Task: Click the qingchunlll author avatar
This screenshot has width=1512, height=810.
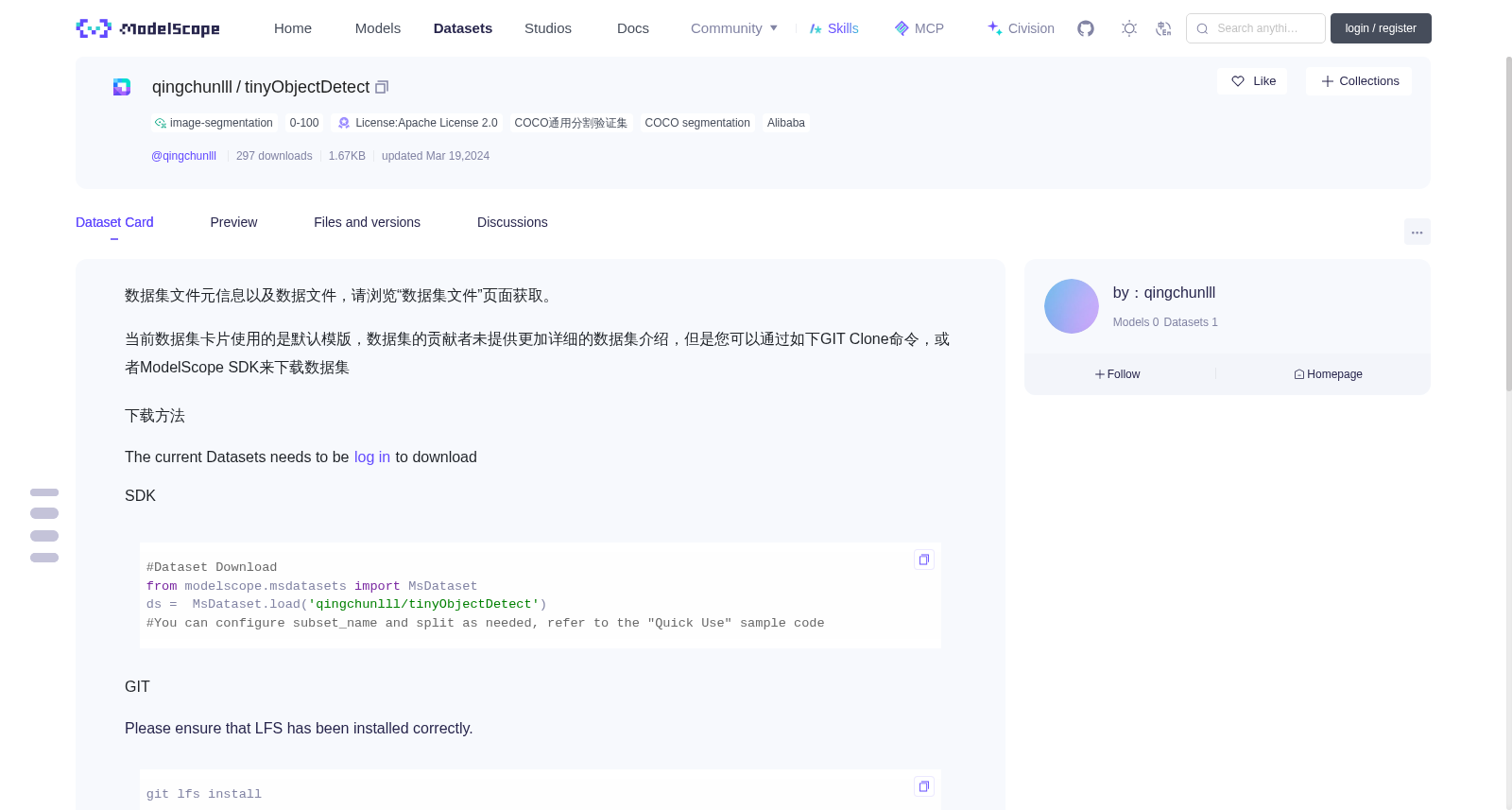Action: (1072, 306)
